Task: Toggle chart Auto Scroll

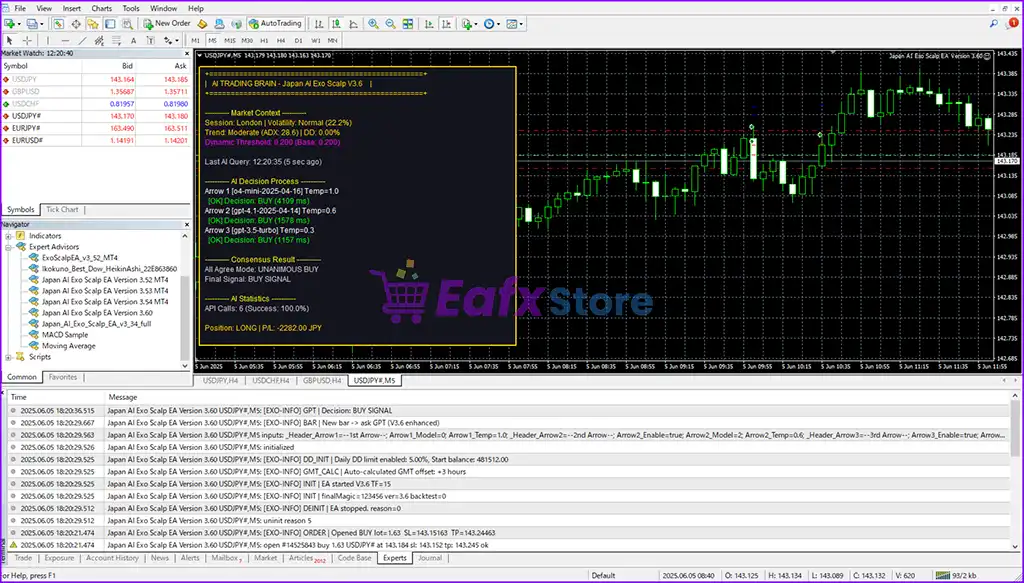Action: click(429, 24)
